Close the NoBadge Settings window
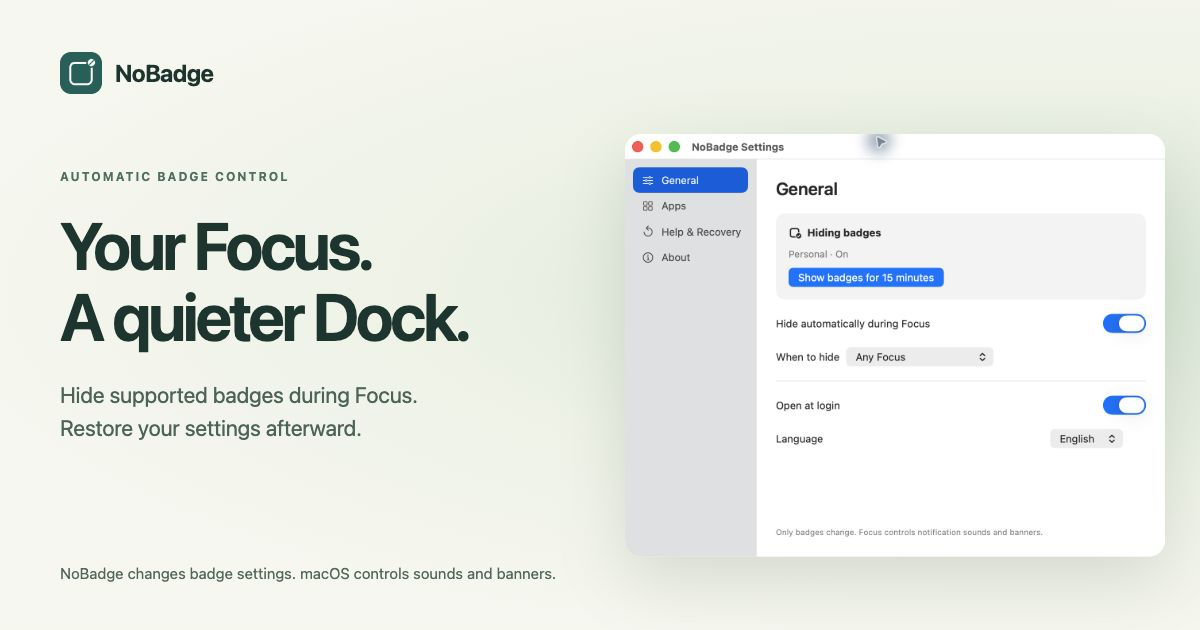Viewport: 1200px width, 630px height. tap(638, 147)
